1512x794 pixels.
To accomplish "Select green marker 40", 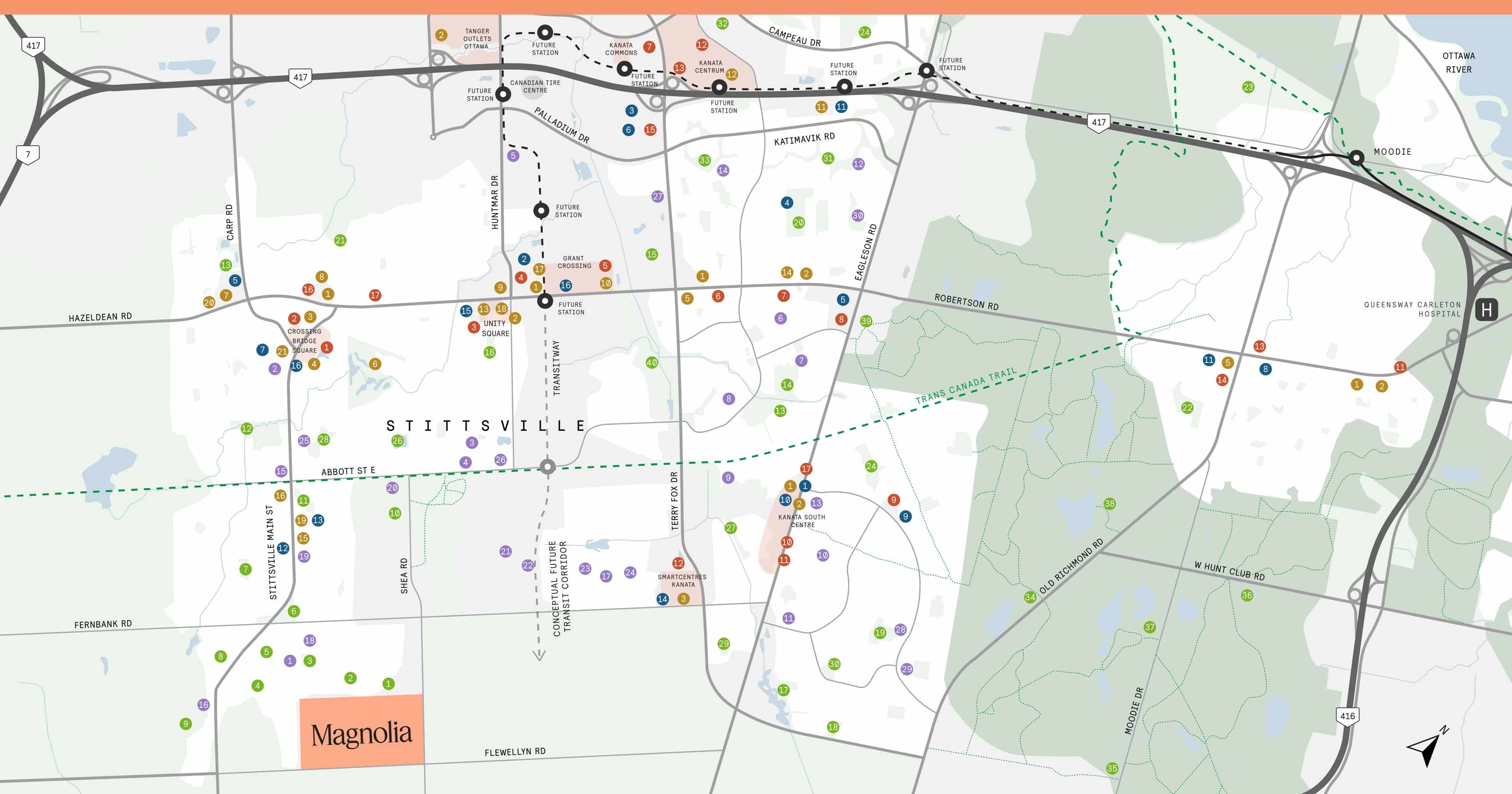I will pyautogui.click(x=651, y=363).
